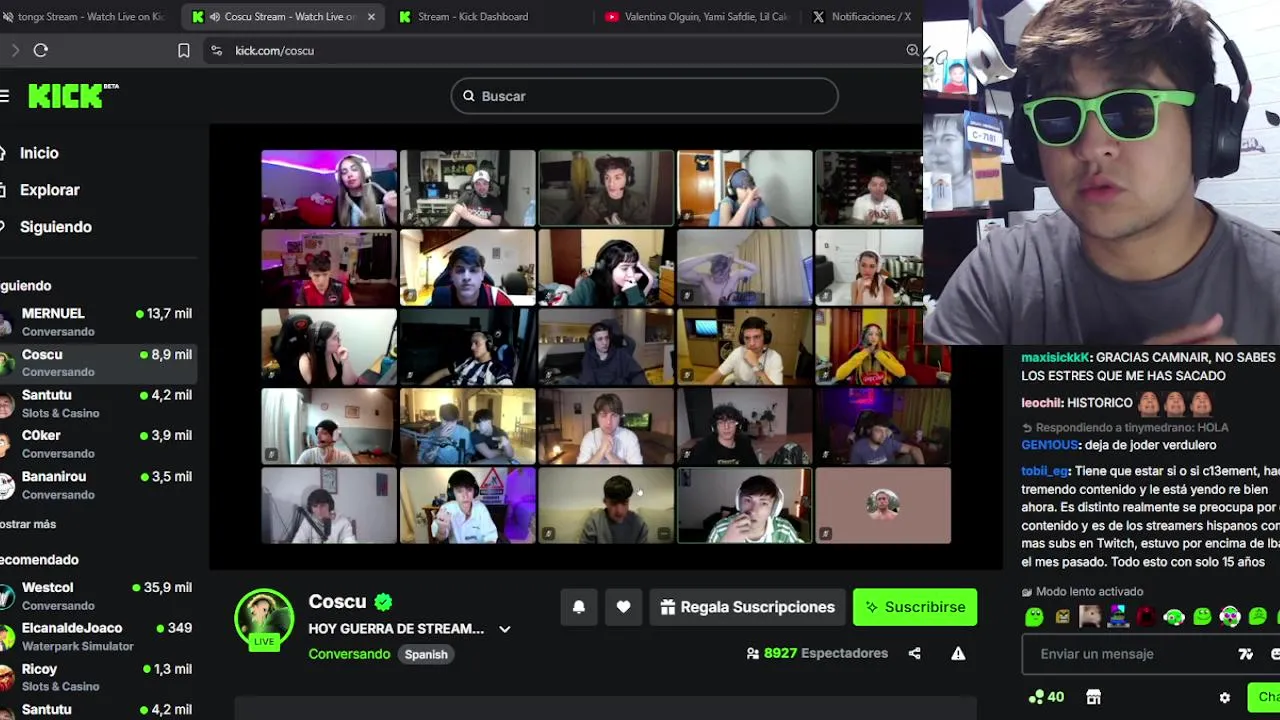1280x720 pixels.
Task: Open the Kick logo home link
Action: [x=73, y=95]
